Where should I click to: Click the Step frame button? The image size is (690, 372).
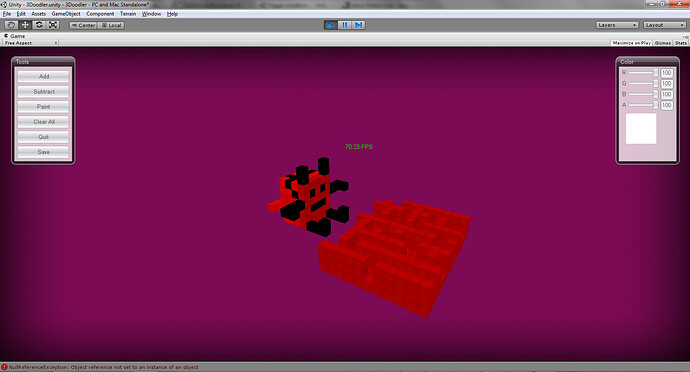tap(358, 25)
